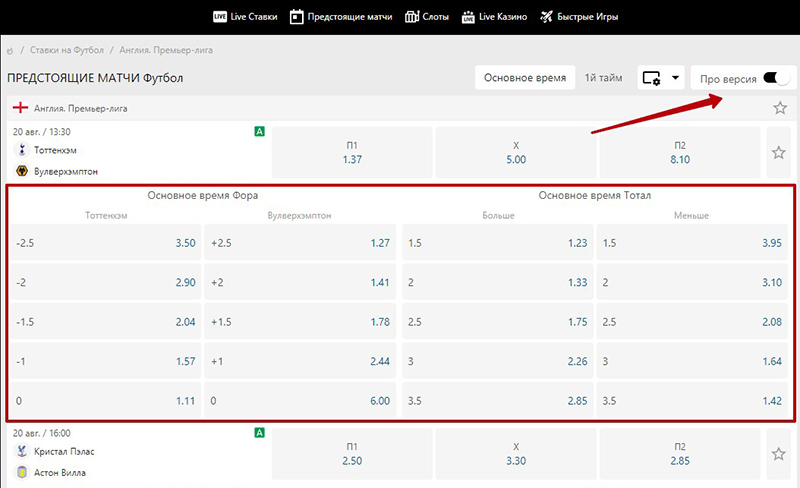Click the Live Ставки icon
Viewport: 800px width, 488px height.
[x=220, y=17]
